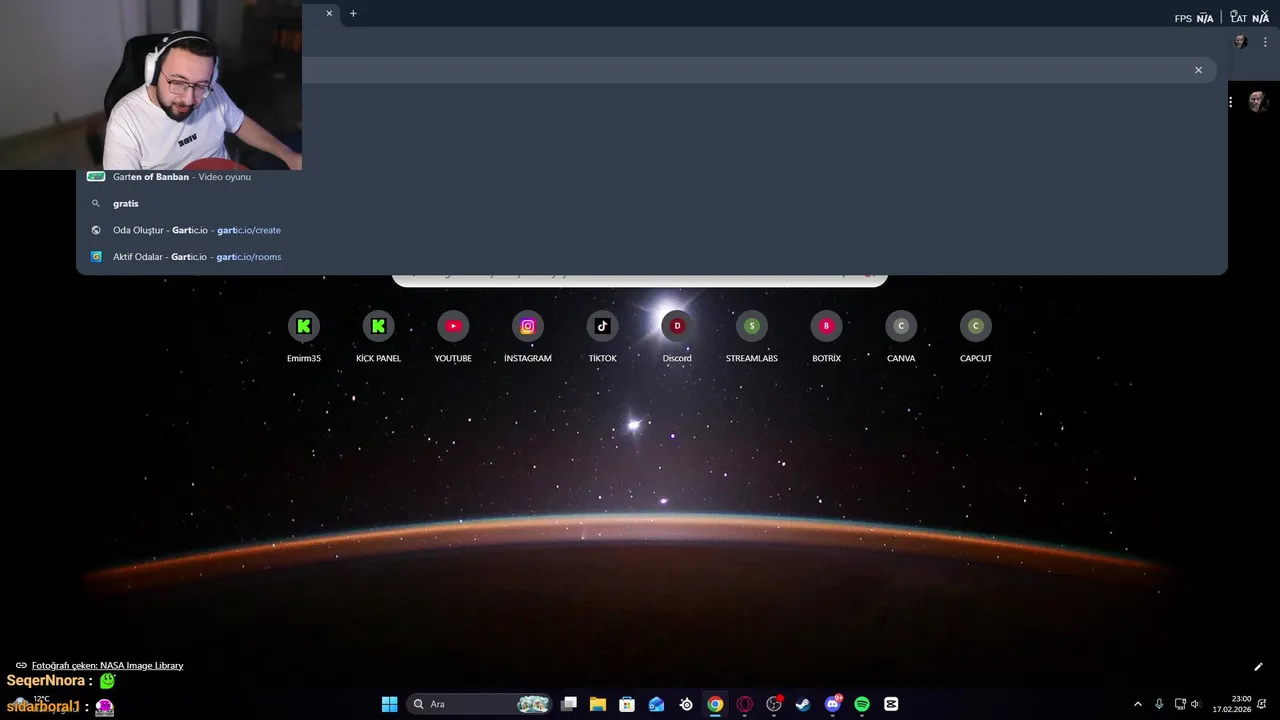
Task: Open the volume speaker tray icon
Action: [x=1195, y=704]
